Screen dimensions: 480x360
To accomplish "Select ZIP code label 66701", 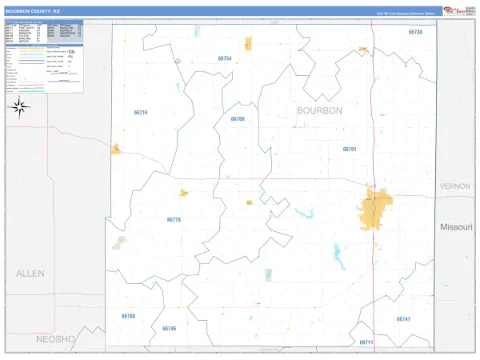I will (350, 149).
